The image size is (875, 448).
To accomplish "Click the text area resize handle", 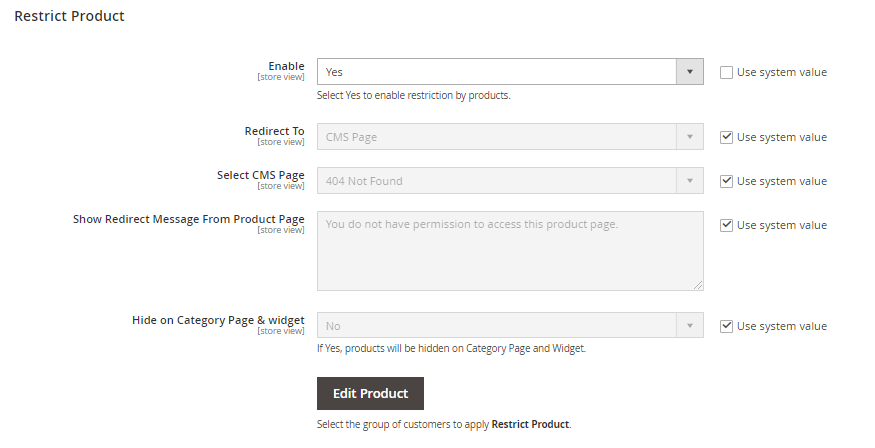I will pos(698,285).
